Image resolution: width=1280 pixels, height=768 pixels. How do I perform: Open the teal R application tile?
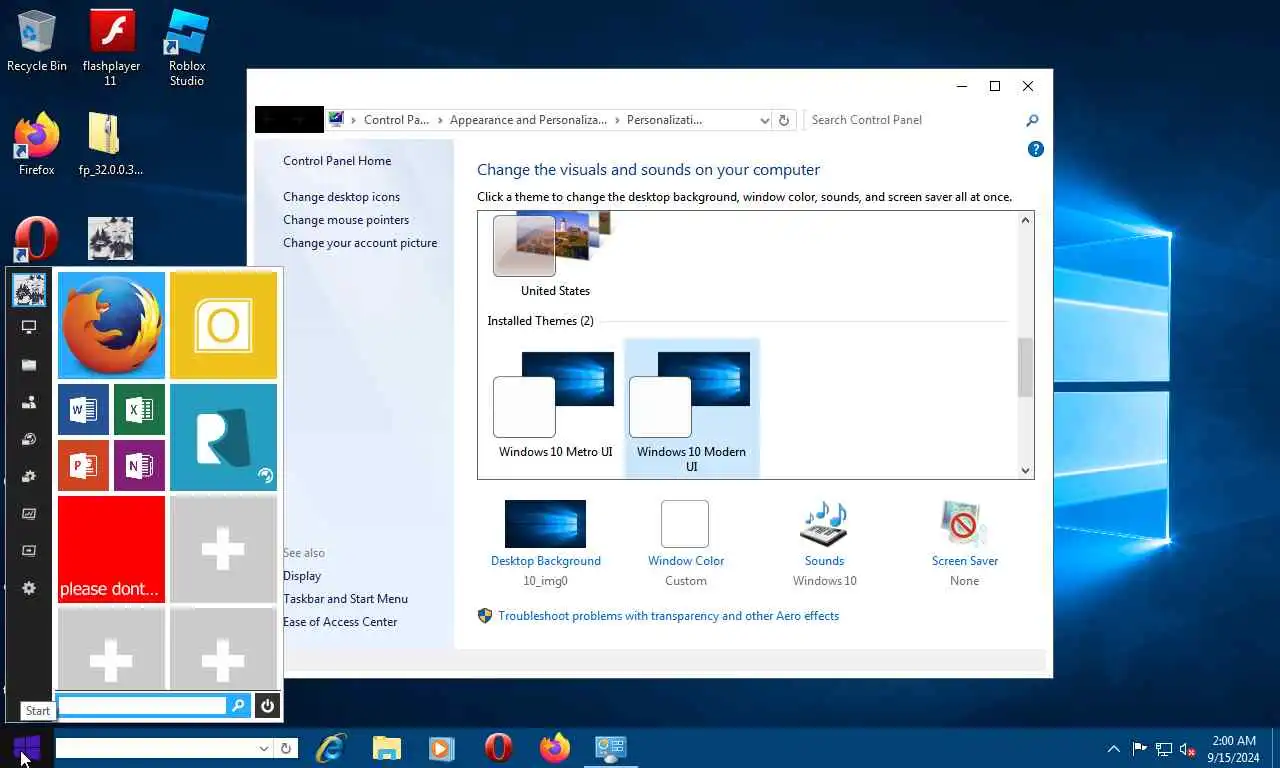[x=223, y=437]
